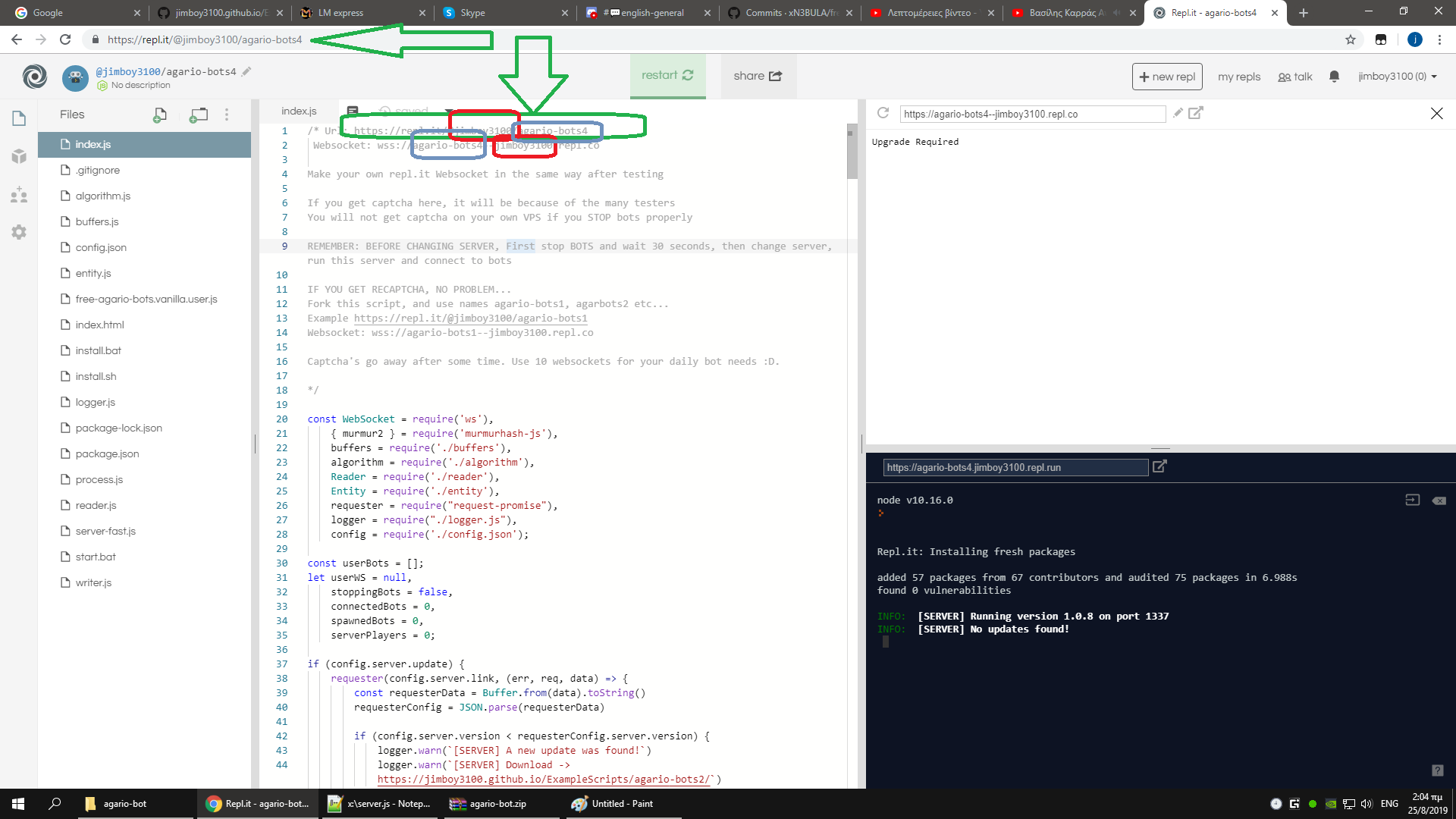Open config.json in the file tree
1456x819 pixels.
point(101,247)
